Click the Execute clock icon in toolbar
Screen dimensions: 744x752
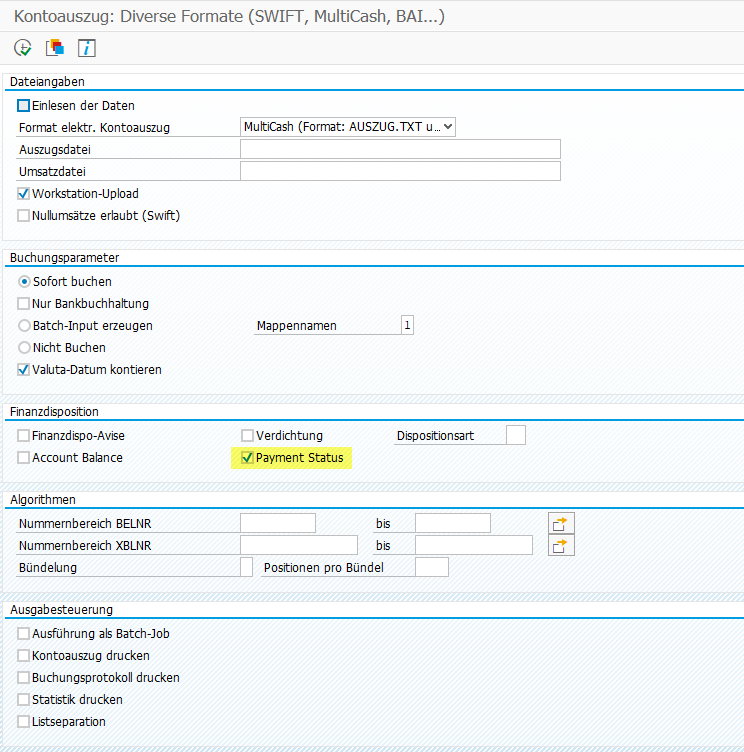(23, 47)
